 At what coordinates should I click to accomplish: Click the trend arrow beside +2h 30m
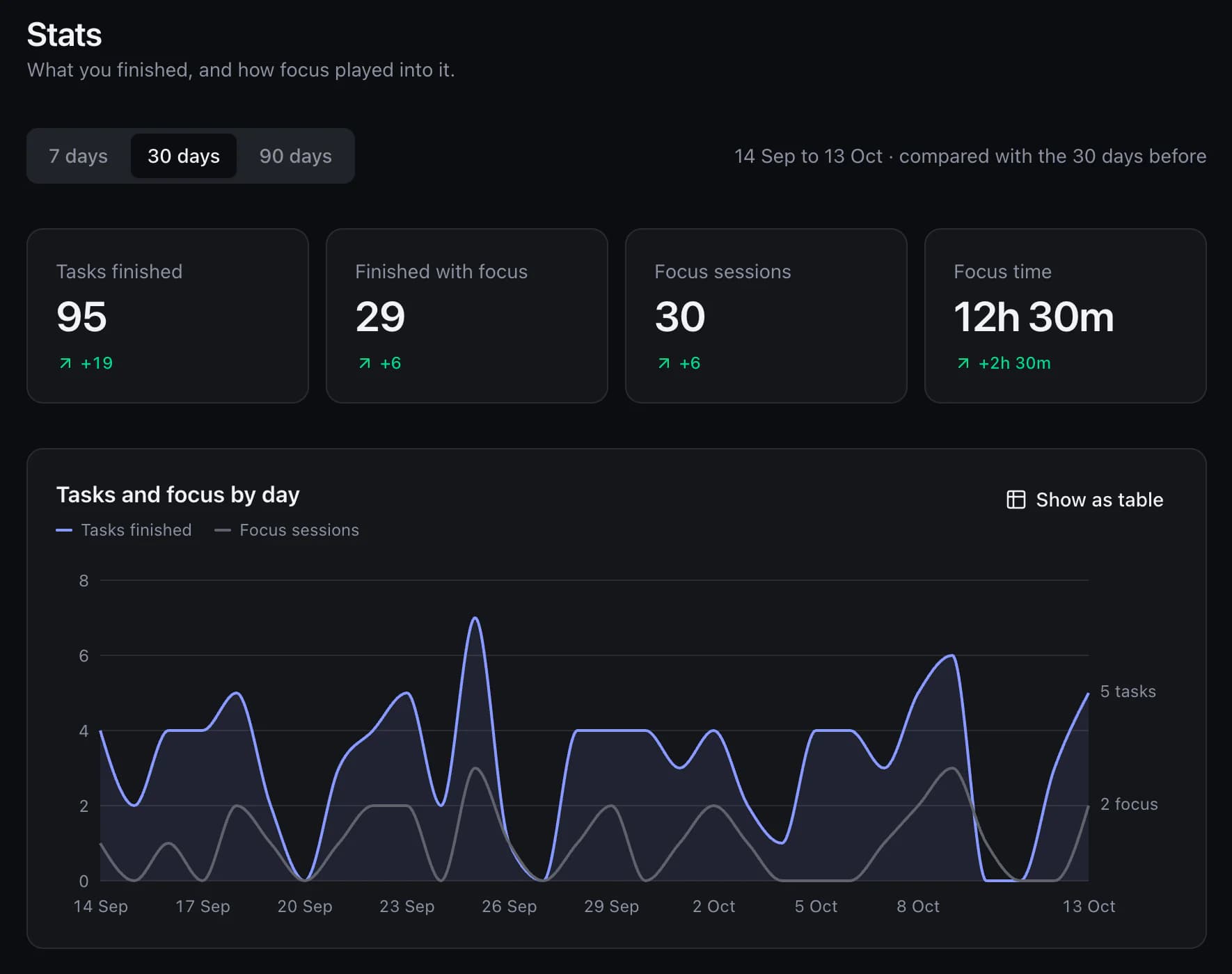tap(963, 363)
